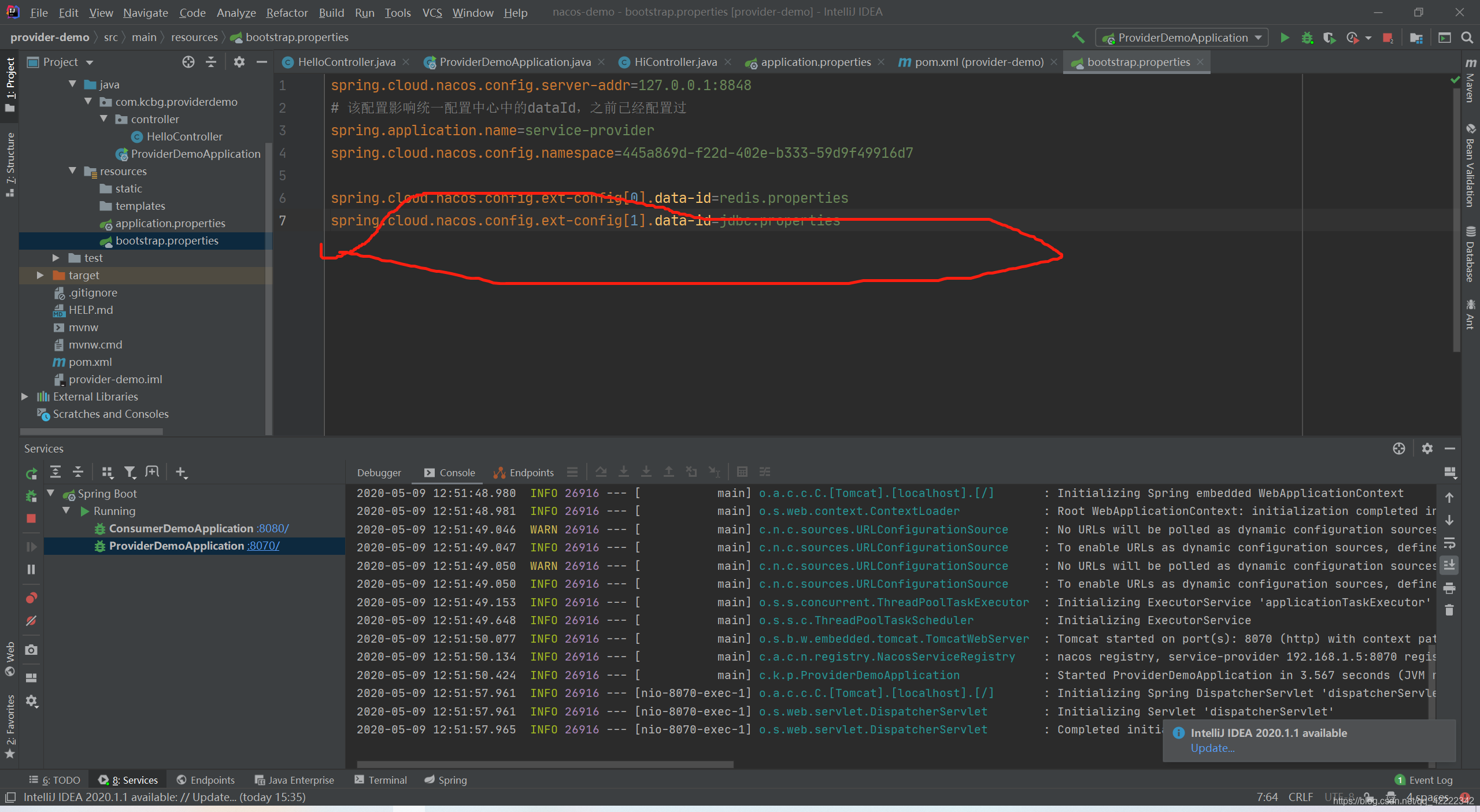Toggle scroll to end of console

[1449, 565]
